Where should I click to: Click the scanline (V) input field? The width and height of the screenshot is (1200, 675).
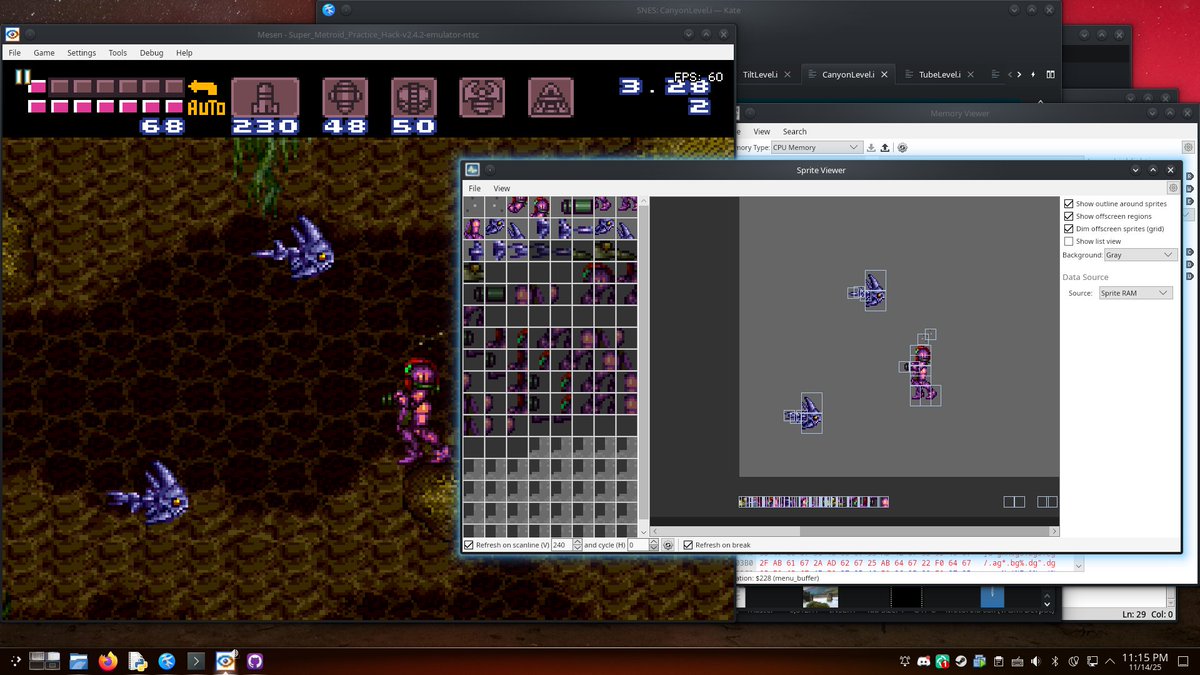[562, 545]
